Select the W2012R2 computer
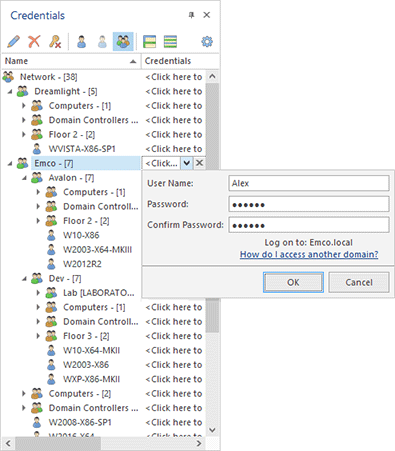The width and height of the screenshot is (395, 451). pos(82,264)
